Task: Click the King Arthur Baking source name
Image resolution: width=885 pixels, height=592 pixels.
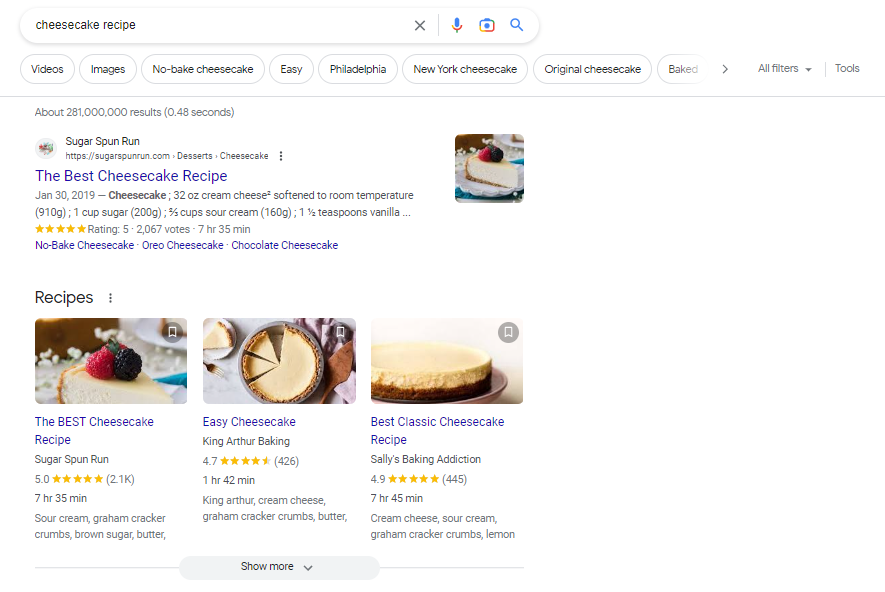Action: (x=246, y=441)
